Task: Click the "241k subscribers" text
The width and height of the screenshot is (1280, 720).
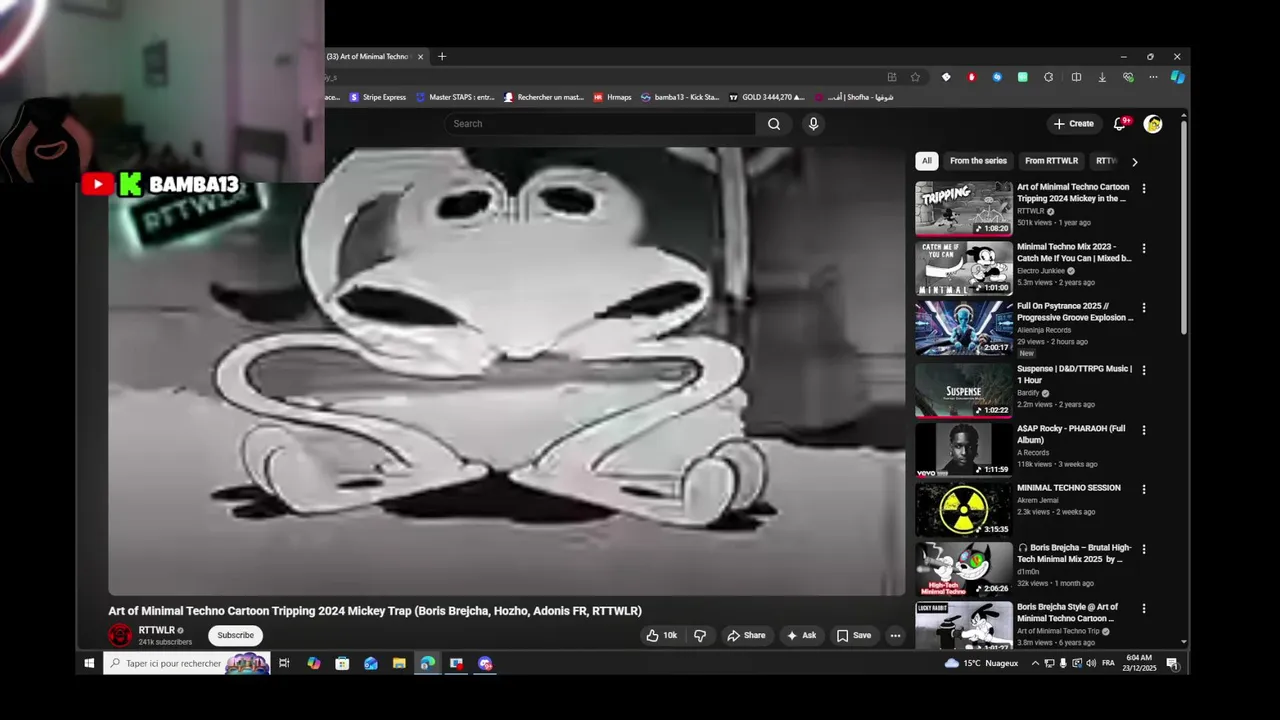Action: coord(165,642)
